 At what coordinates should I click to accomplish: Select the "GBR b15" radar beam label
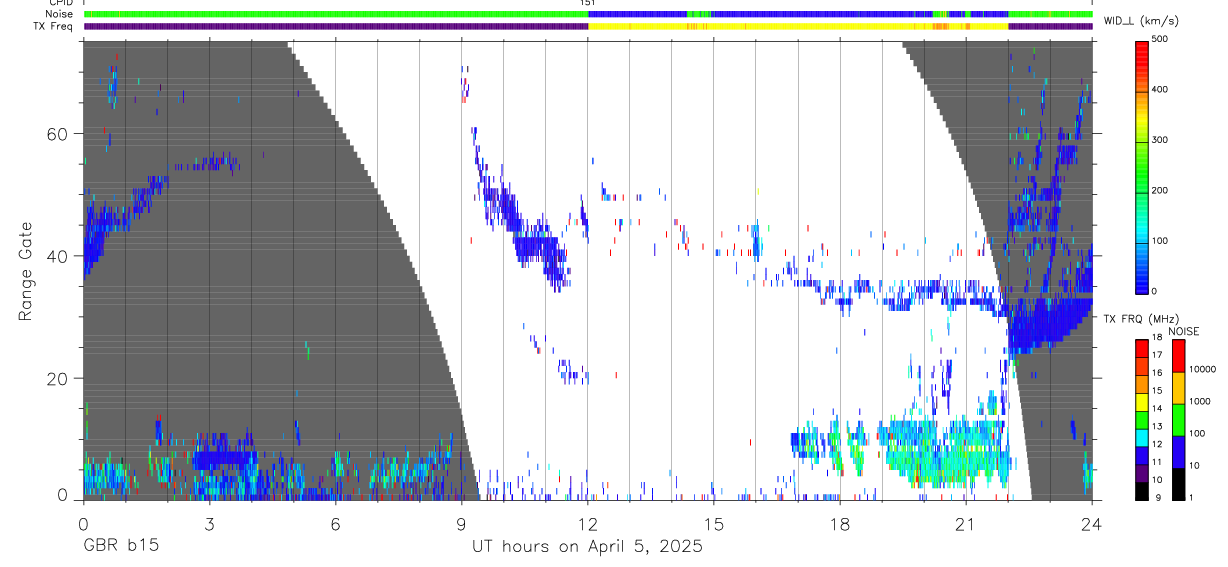click(119, 547)
